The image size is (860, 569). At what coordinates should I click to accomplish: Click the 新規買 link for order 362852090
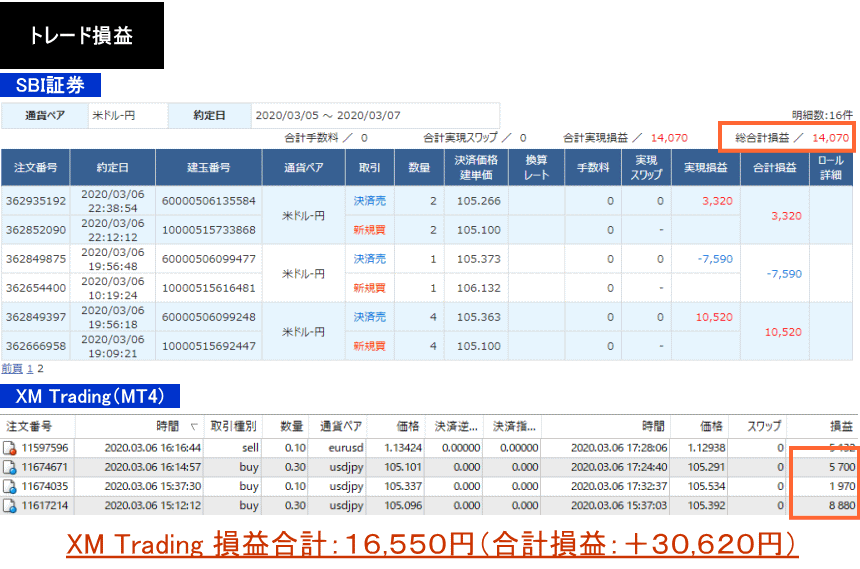pos(369,230)
